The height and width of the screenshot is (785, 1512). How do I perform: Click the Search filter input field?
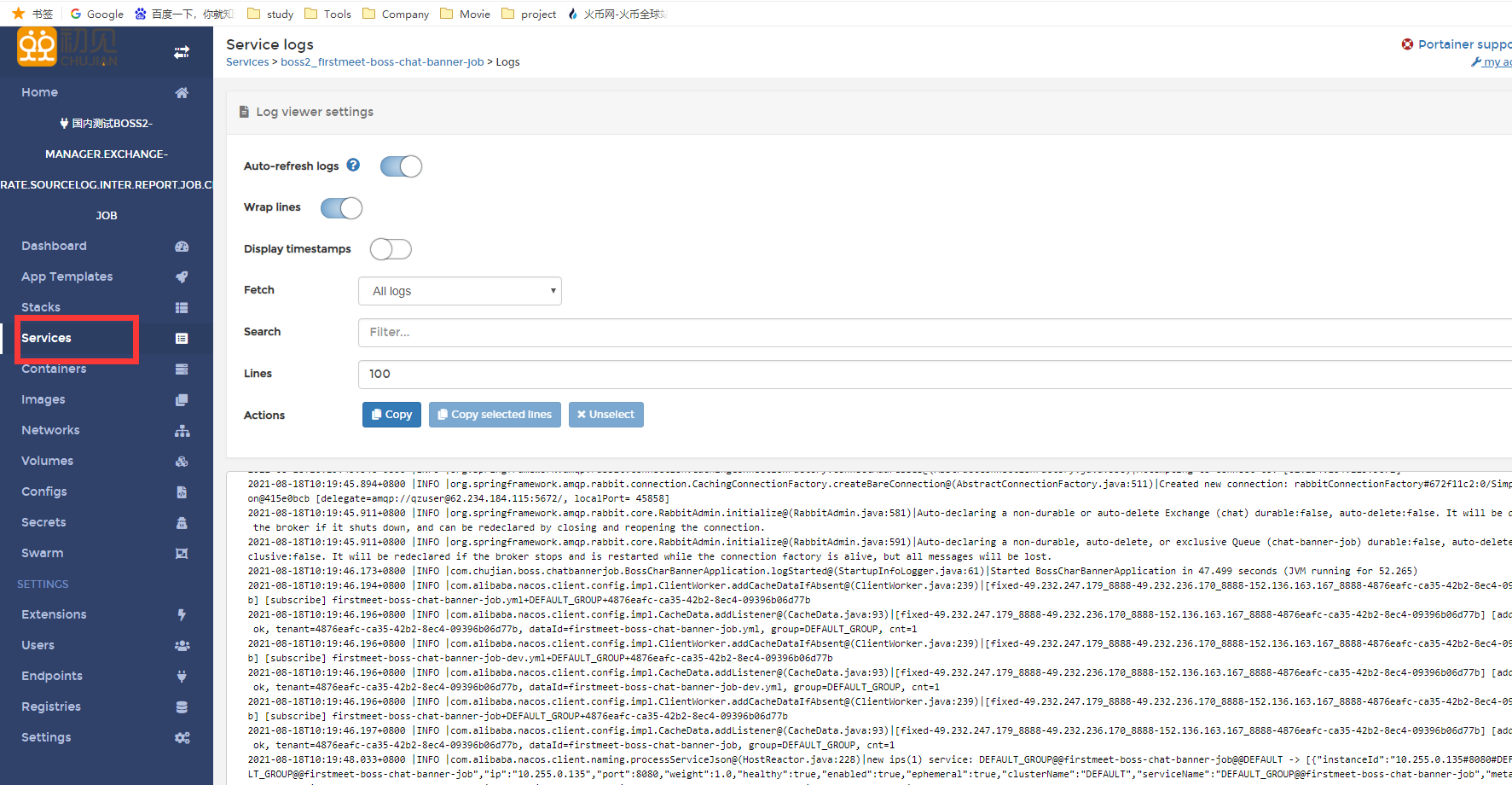click(935, 333)
